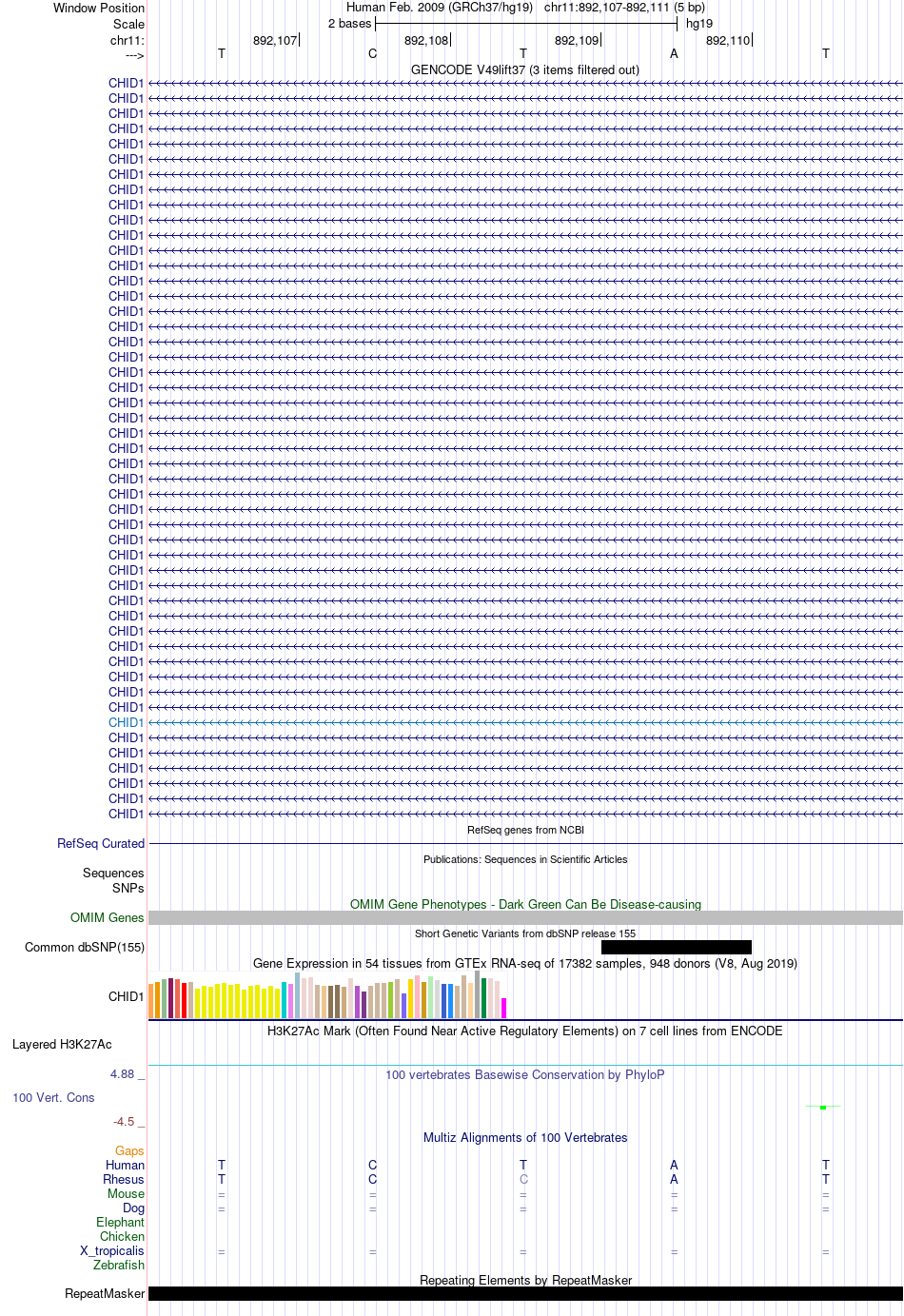Select the '100 Vert. Cons' track label

click(x=53, y=1097)
